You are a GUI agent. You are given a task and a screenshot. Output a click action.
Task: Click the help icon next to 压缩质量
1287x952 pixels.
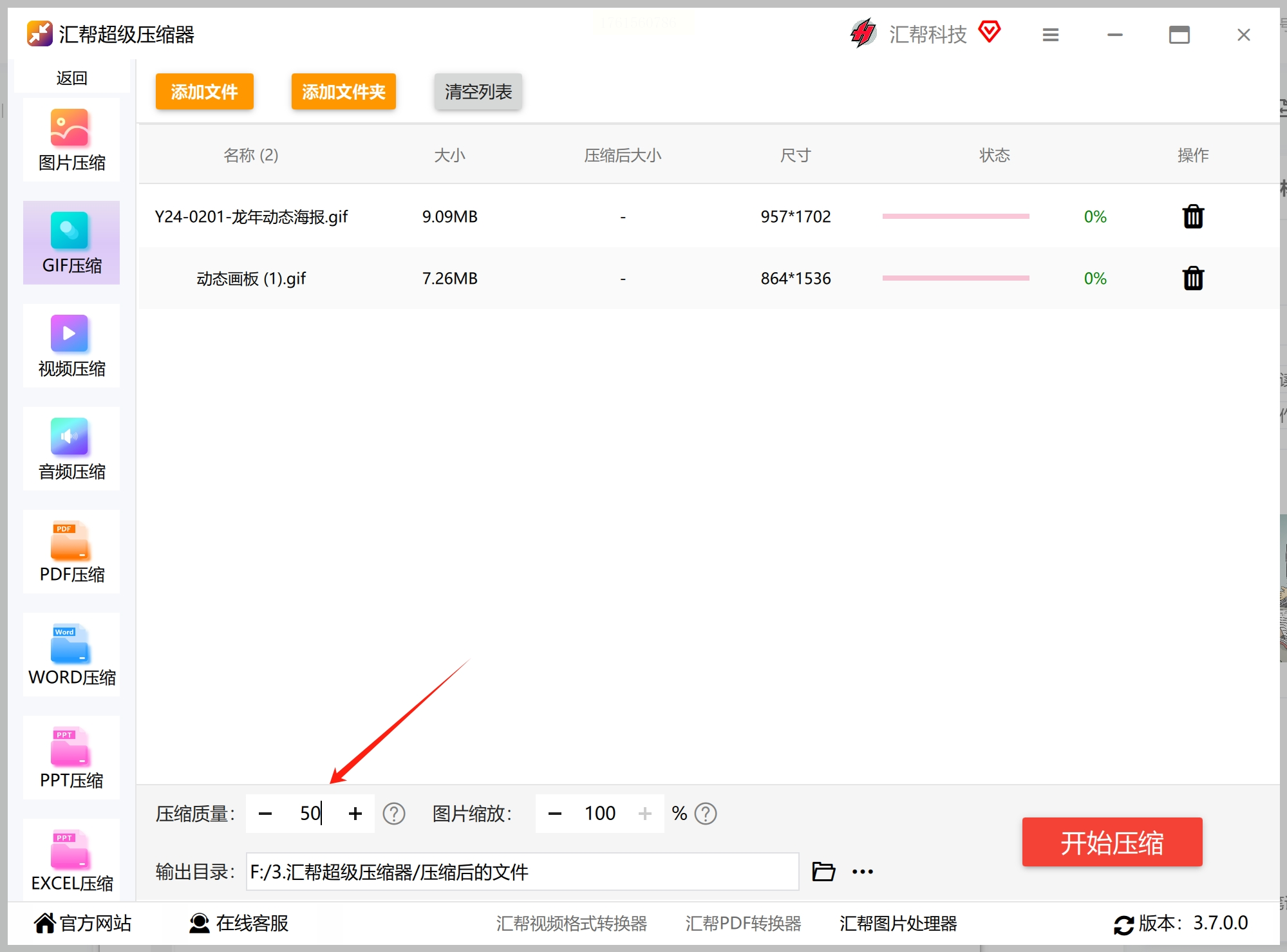393,814
